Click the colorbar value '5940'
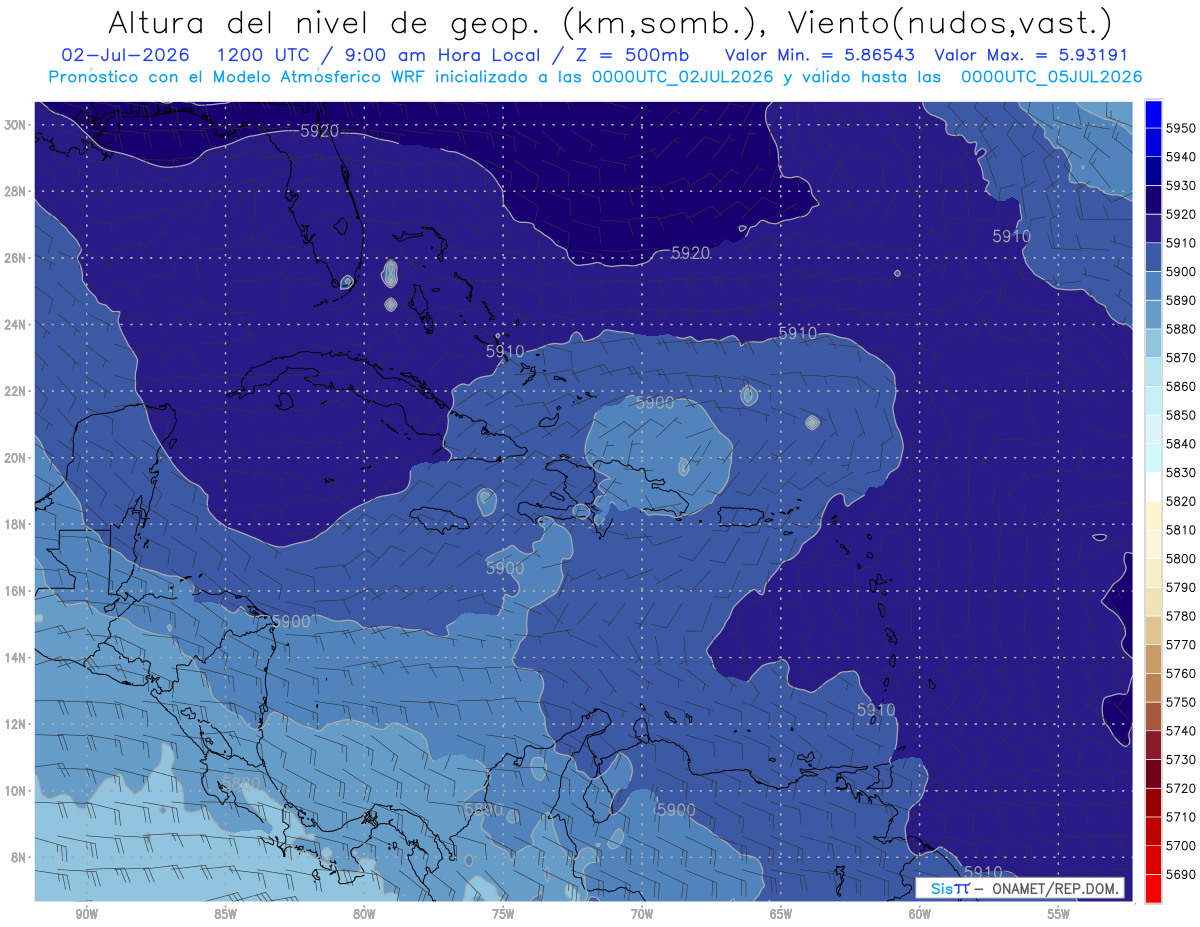This screenshot has width=1200, height=927. pos(1181,157)
